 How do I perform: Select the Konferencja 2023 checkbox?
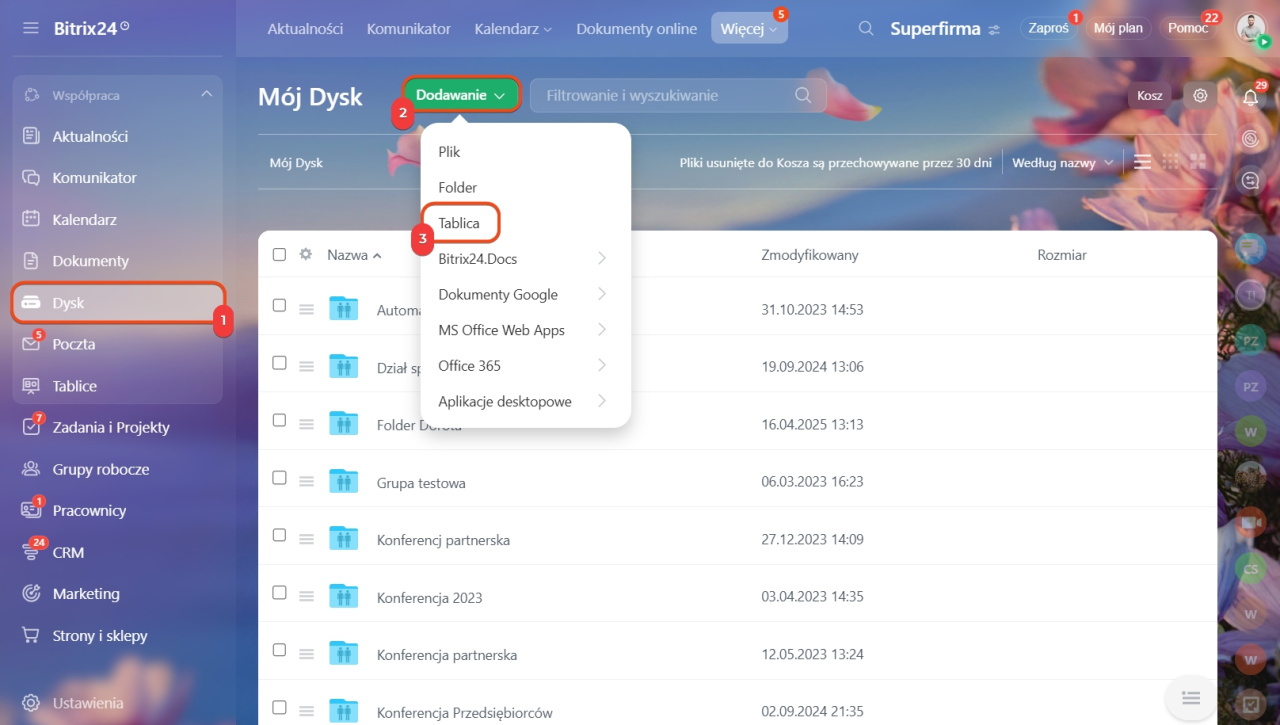point(280,592)
